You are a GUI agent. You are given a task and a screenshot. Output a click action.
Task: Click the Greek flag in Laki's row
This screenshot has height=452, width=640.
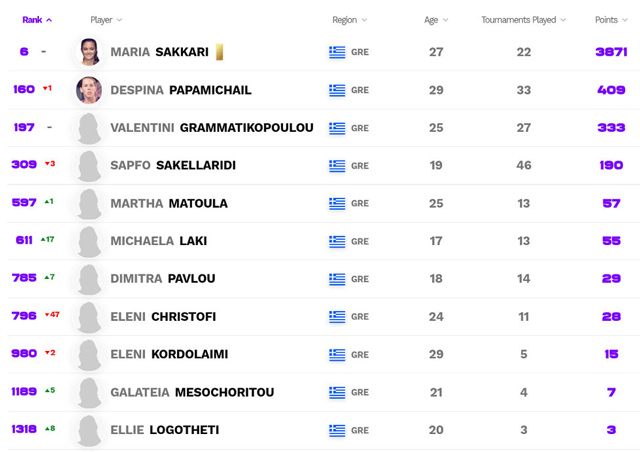pyautogui.click(x=337, y=241)
